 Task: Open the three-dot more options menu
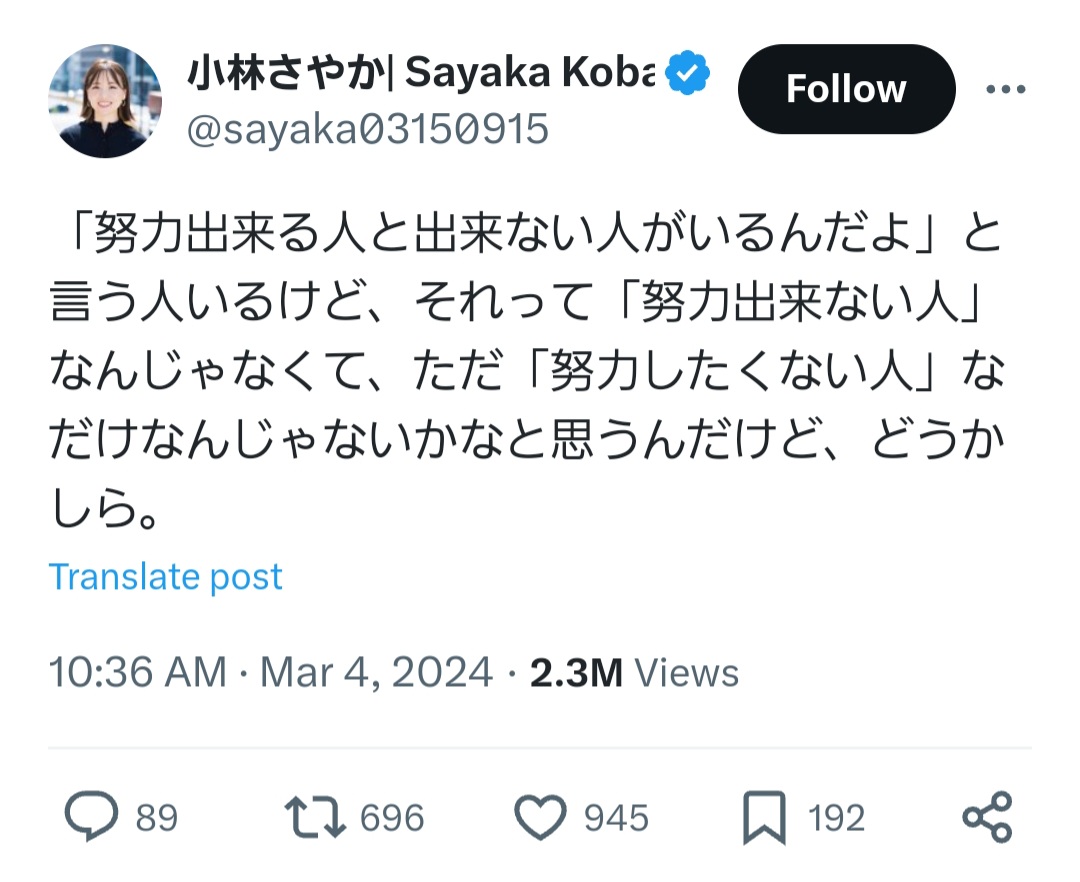tap(1005, 89)
